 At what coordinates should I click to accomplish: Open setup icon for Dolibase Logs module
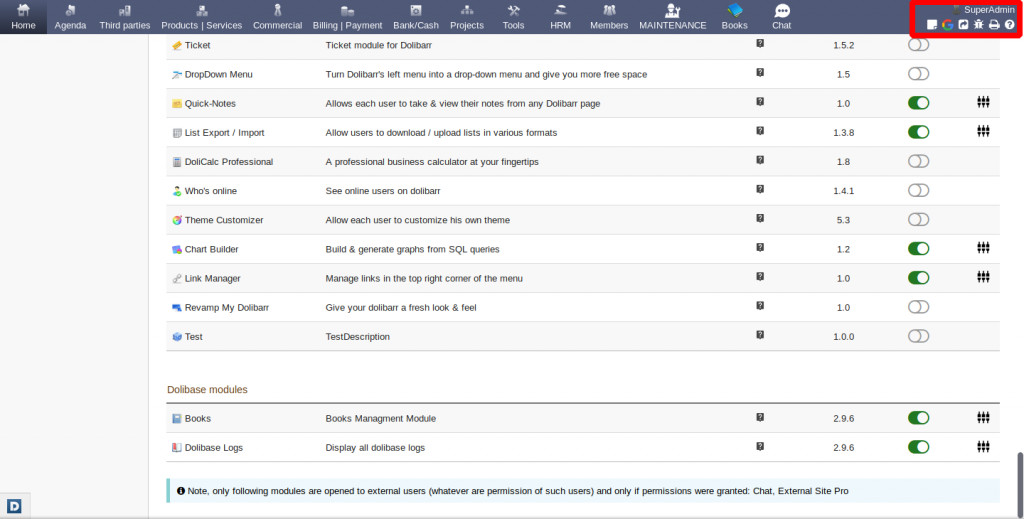click(983, 447)
